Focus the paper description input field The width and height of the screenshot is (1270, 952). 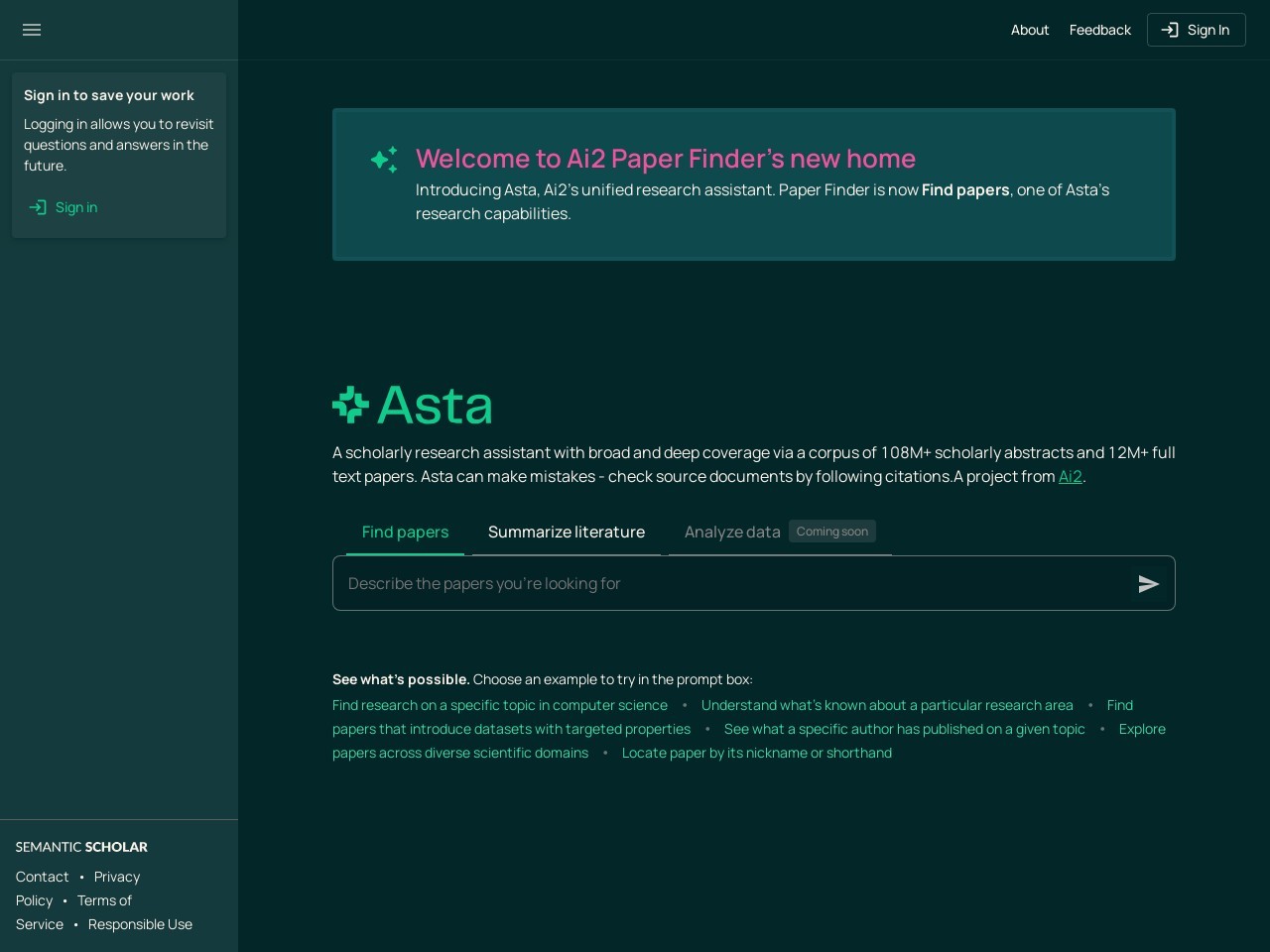729,584
